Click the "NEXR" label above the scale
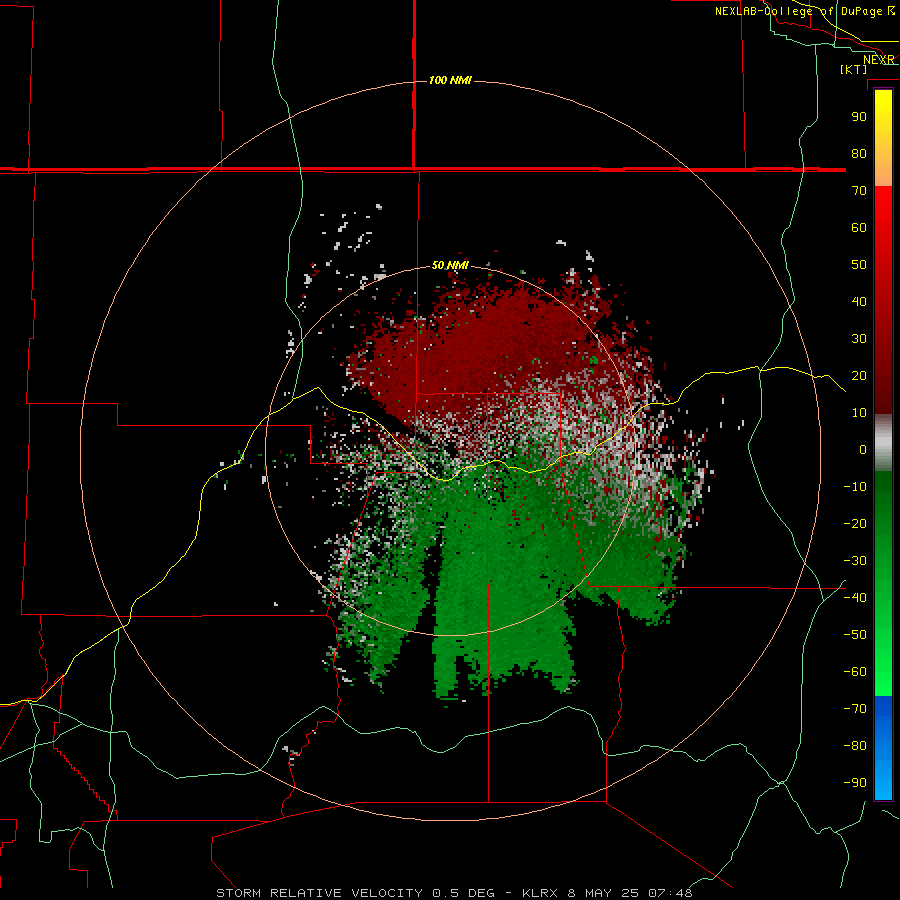This screenshot has height=900, width=900. [879, 60]
